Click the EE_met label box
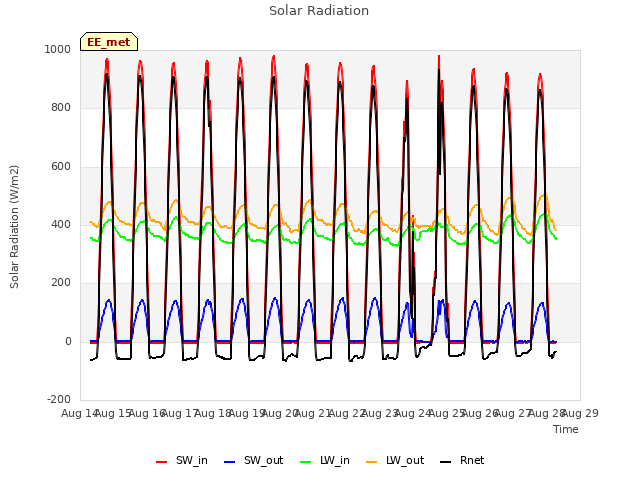This screenshot has width=640, height=480. pos(109,42)
